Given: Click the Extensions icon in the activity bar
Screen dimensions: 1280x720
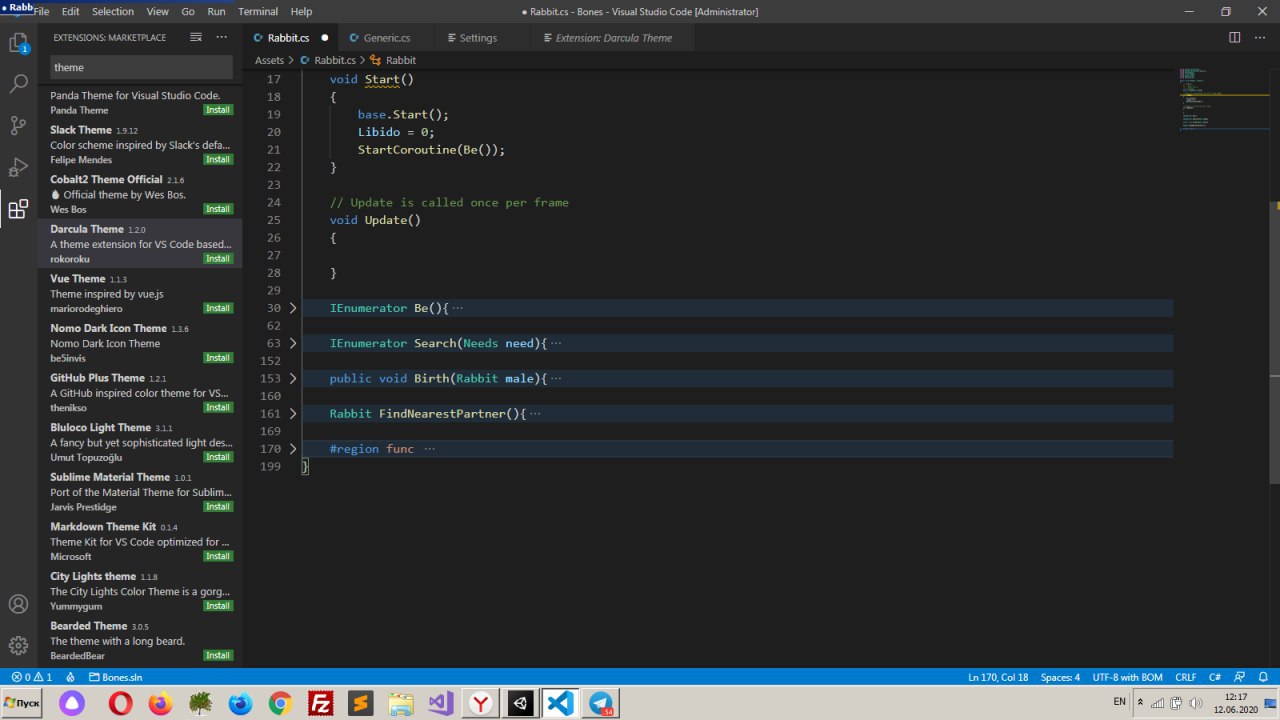Looking at the screenshot, I should [x=18, y=209].
